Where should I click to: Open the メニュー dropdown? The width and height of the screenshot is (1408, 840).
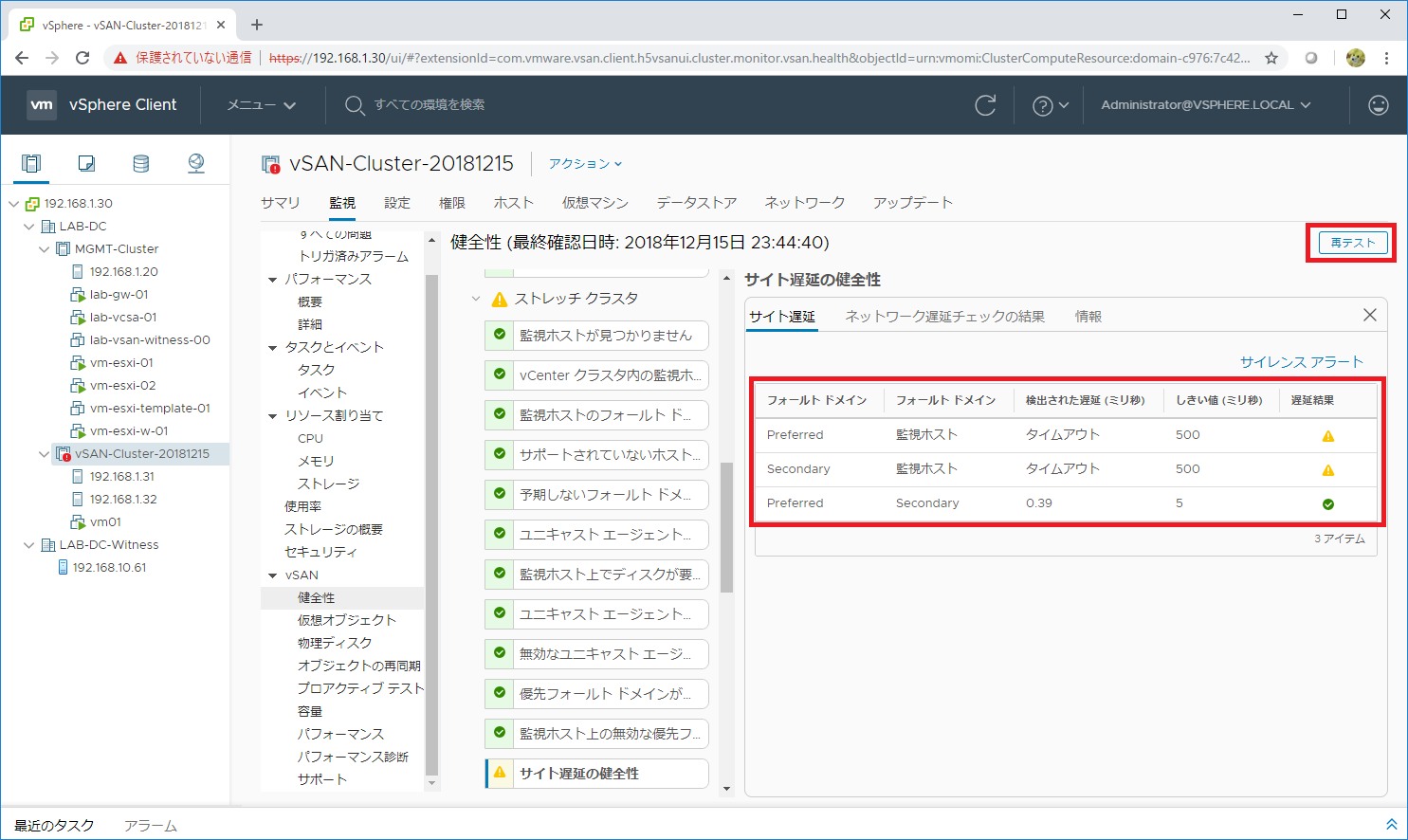coord(261,105)
